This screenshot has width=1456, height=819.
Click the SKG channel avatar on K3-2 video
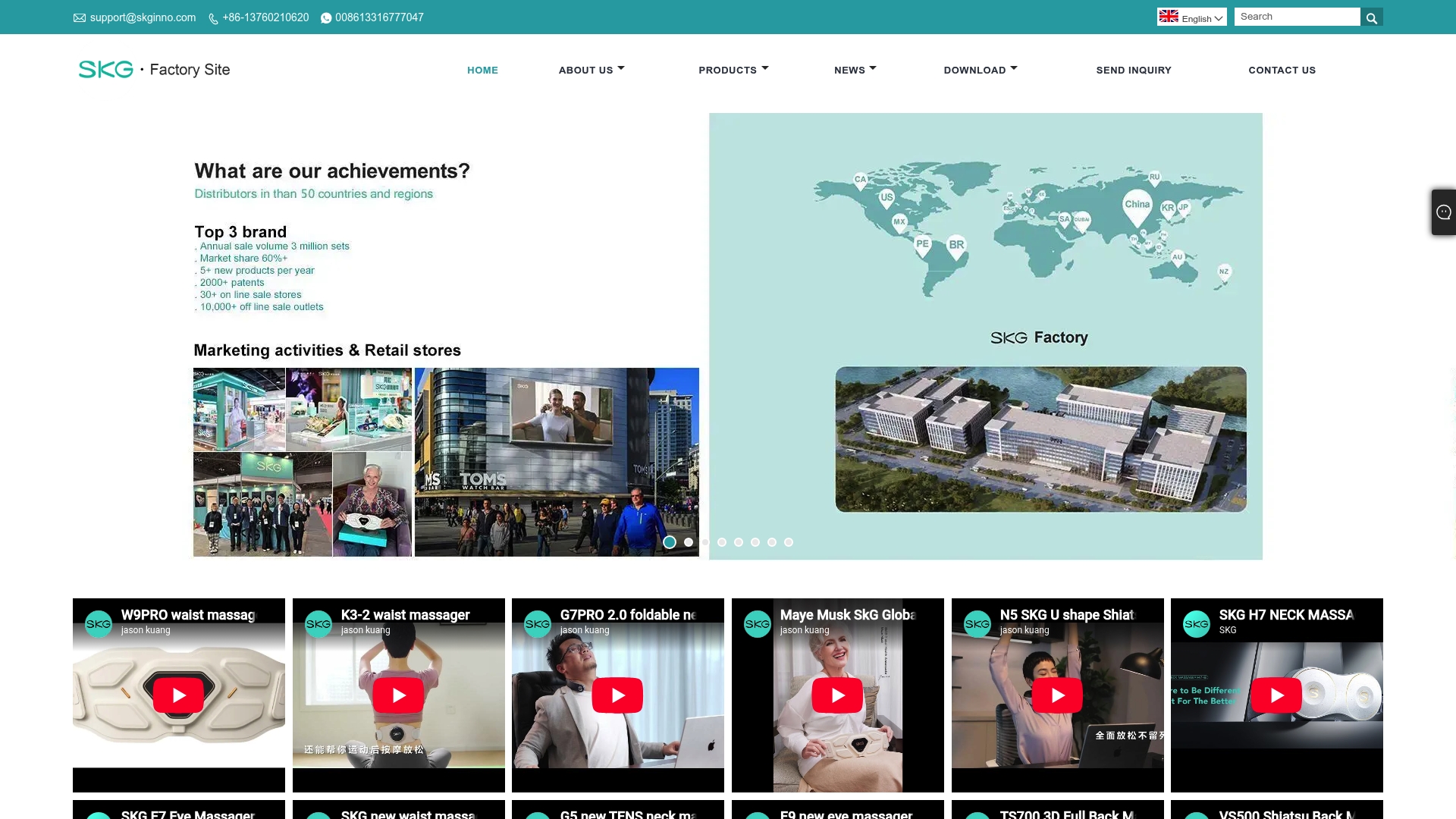coord(318,624)
